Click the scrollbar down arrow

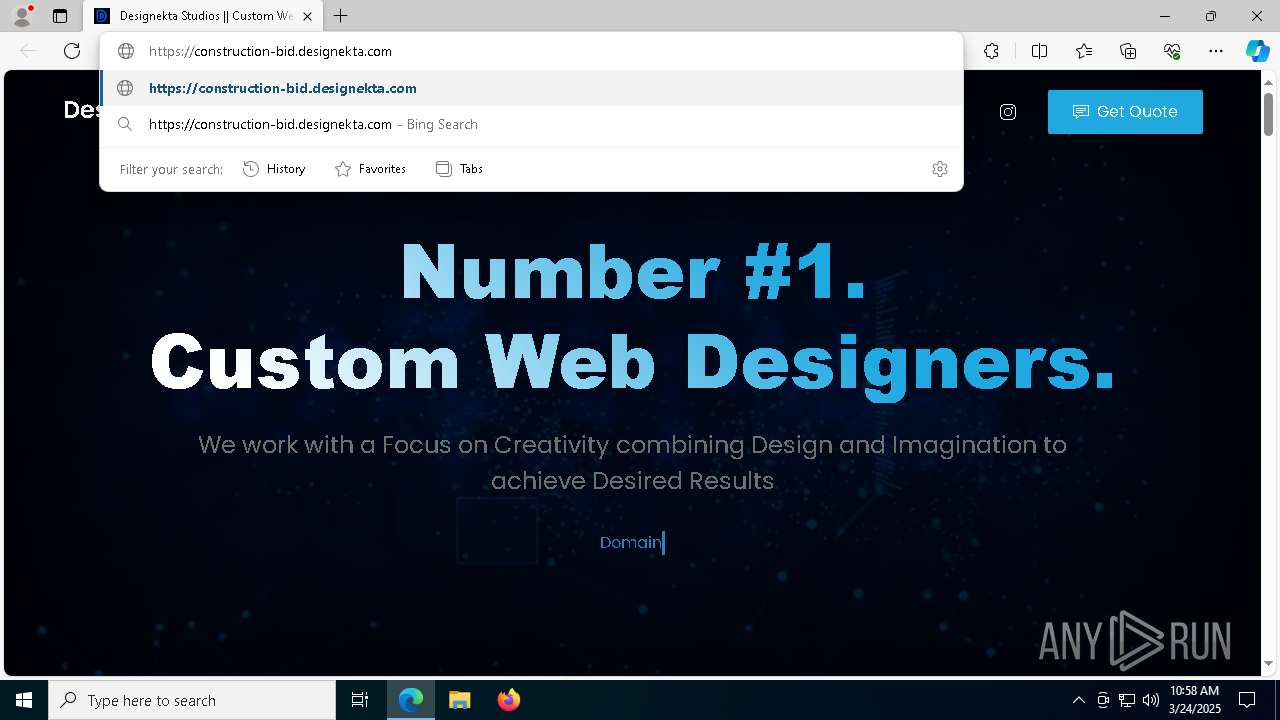coord(1268,663)
